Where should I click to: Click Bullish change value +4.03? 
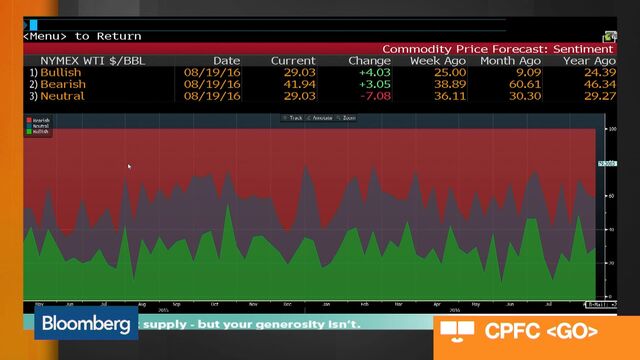(x=375, y=73)
